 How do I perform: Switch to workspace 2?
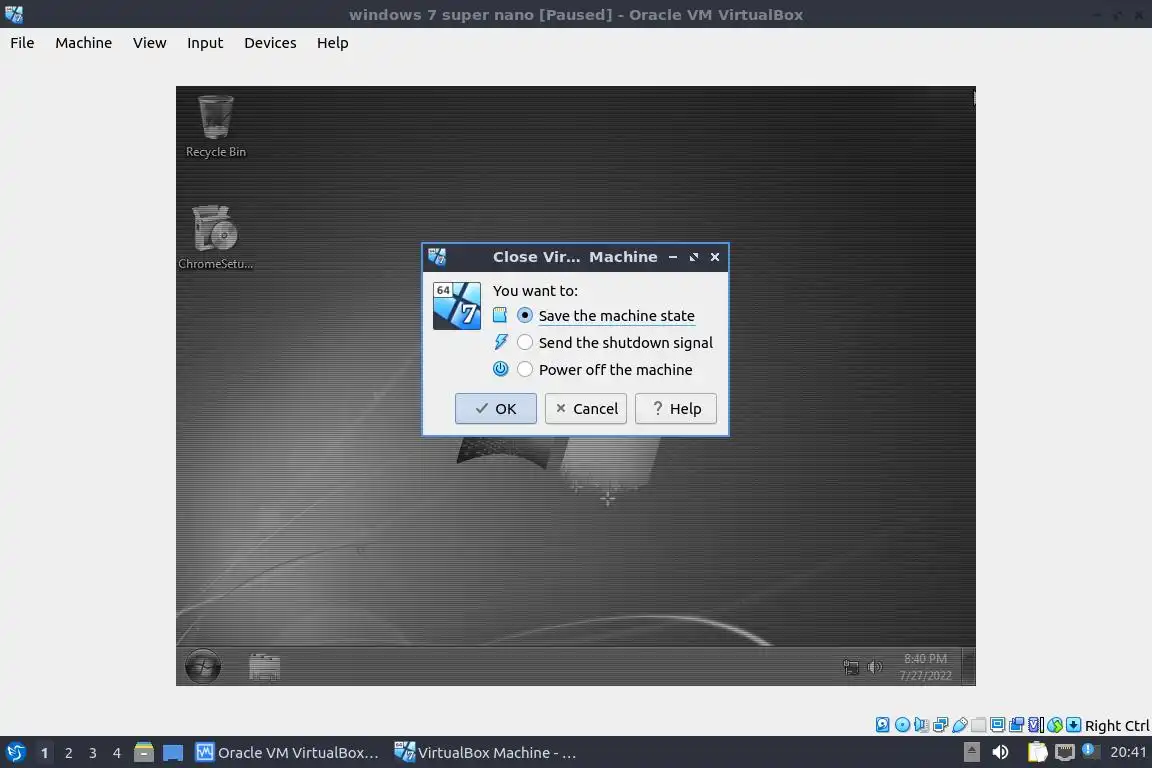click(x=68, y=753)
